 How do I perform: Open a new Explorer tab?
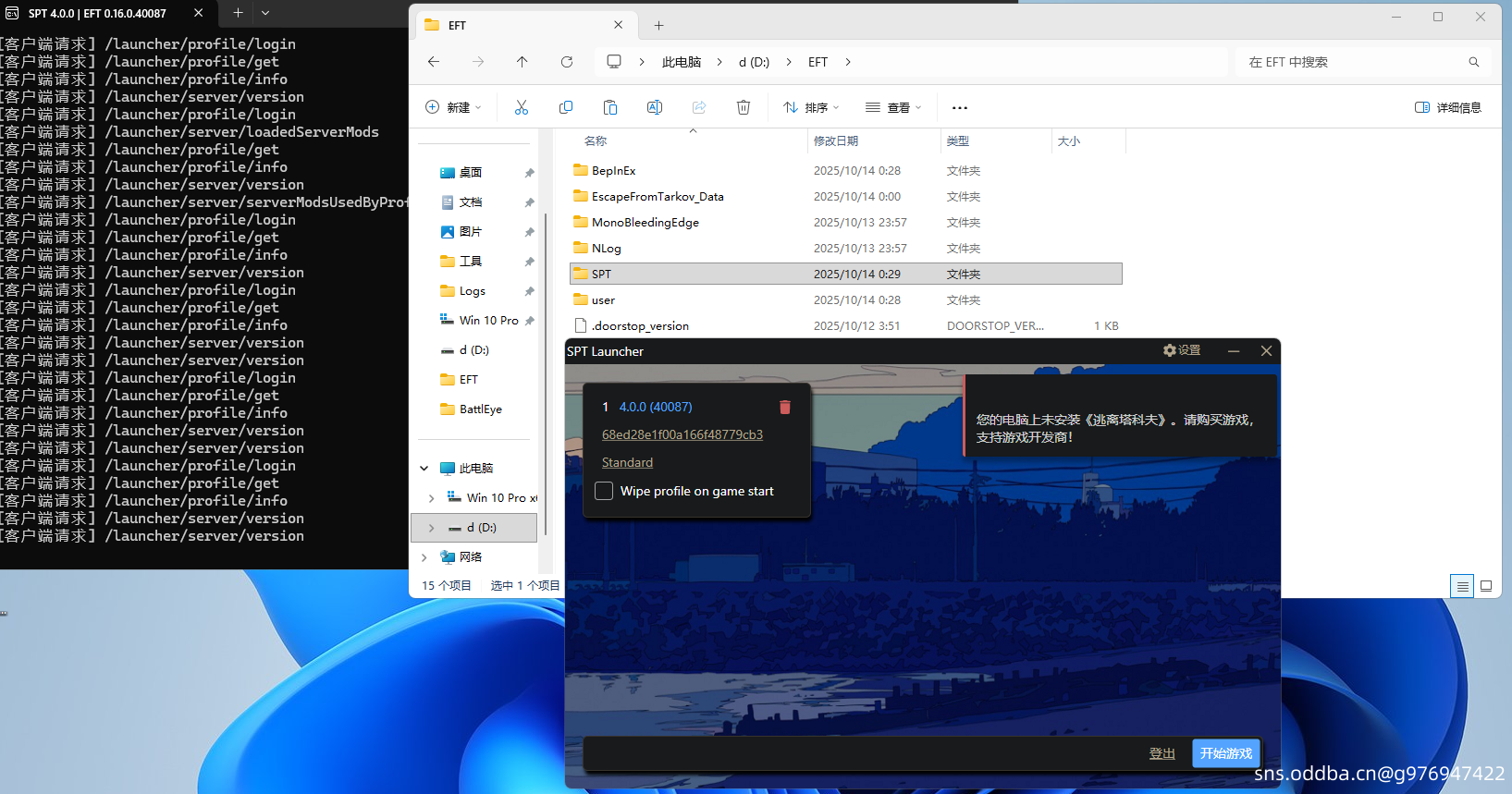coord(658,25)
